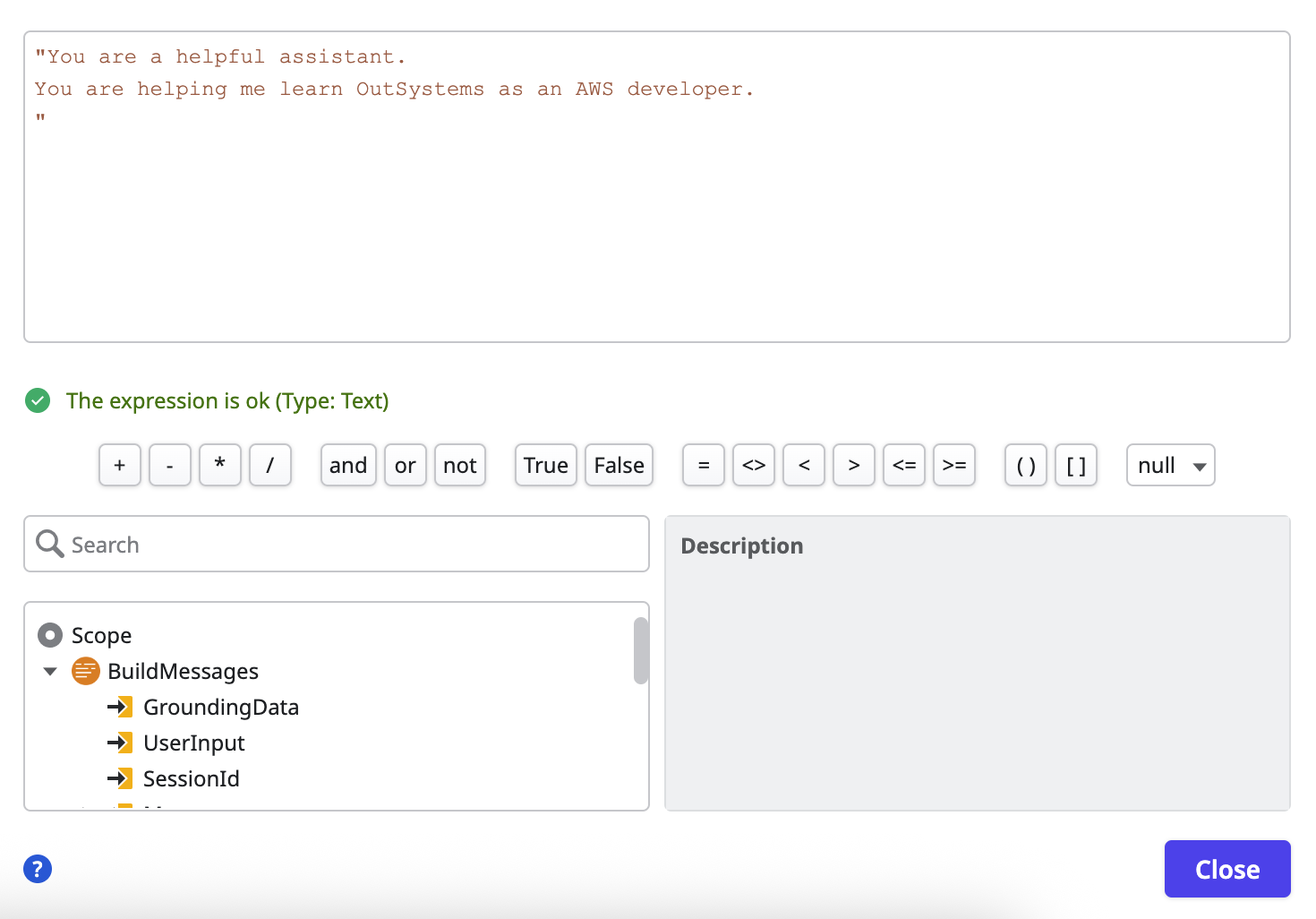
Task: Click the magnifier icon in Search box
Action: pyautogui.click(x=49, y=544)
